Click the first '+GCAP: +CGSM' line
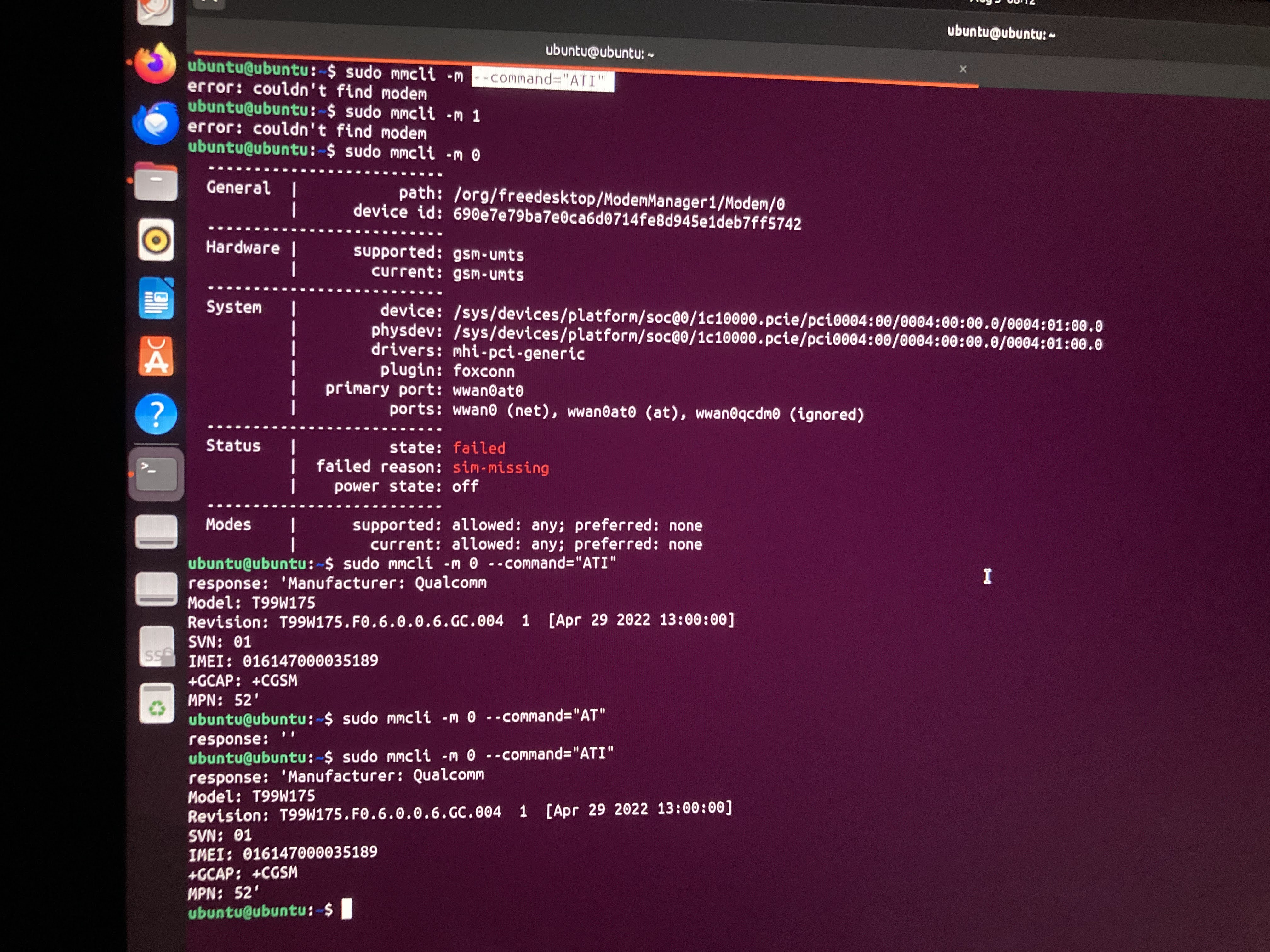The height and width of the screenshot is (952, 1270). (242, 681)
